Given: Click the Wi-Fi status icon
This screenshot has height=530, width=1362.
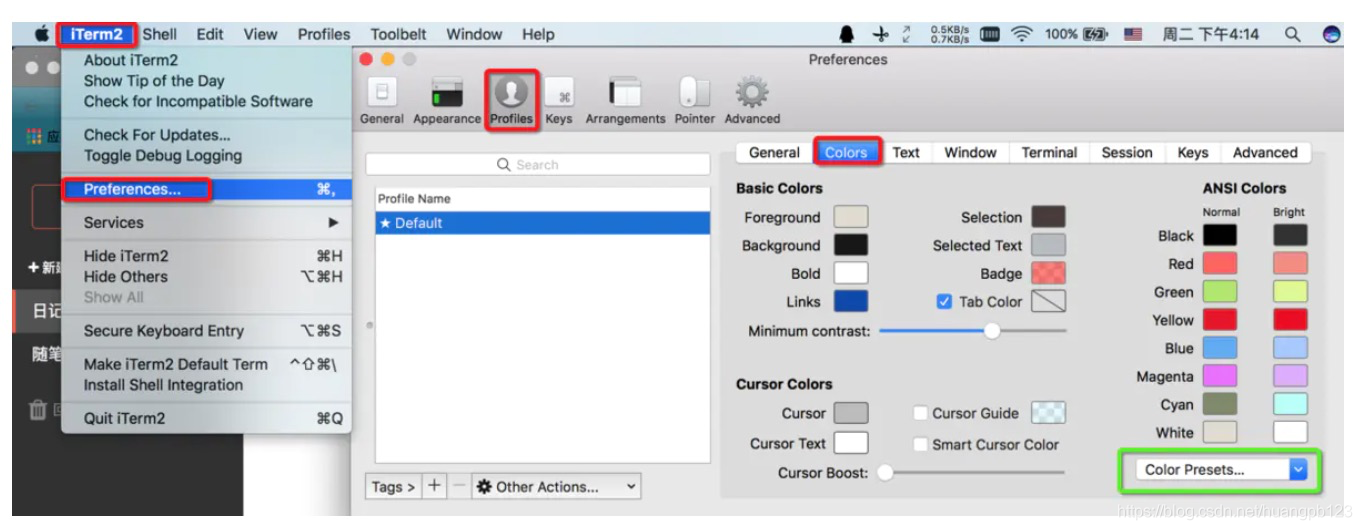Looking at the screenshot, I should 1023,35.
